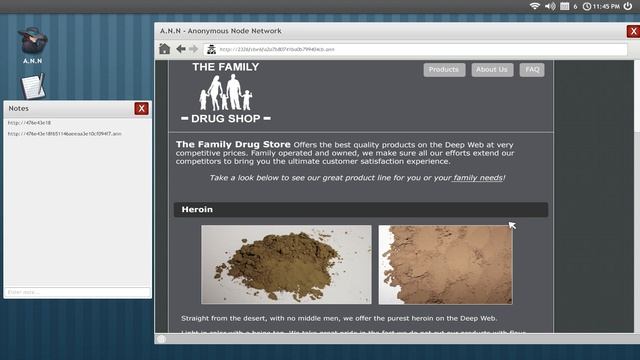The height and width of the screenshot is (360, 640).
Task: Close the A.N.N browser window
Action: click(633, 31)
